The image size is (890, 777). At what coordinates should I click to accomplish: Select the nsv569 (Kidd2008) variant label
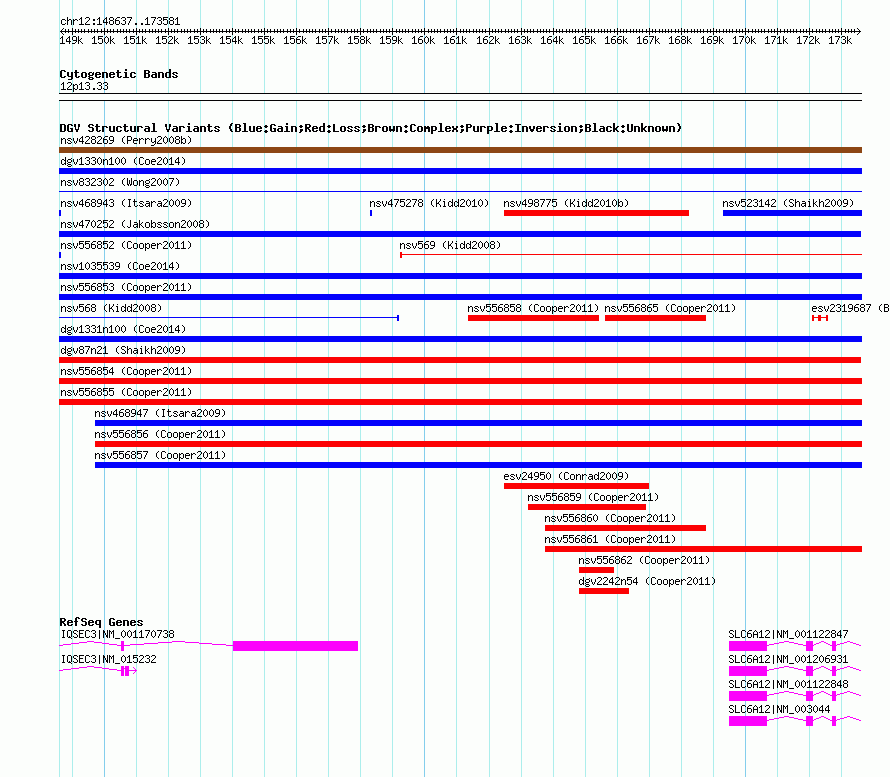pyautogui.click(x=450, y=245)
